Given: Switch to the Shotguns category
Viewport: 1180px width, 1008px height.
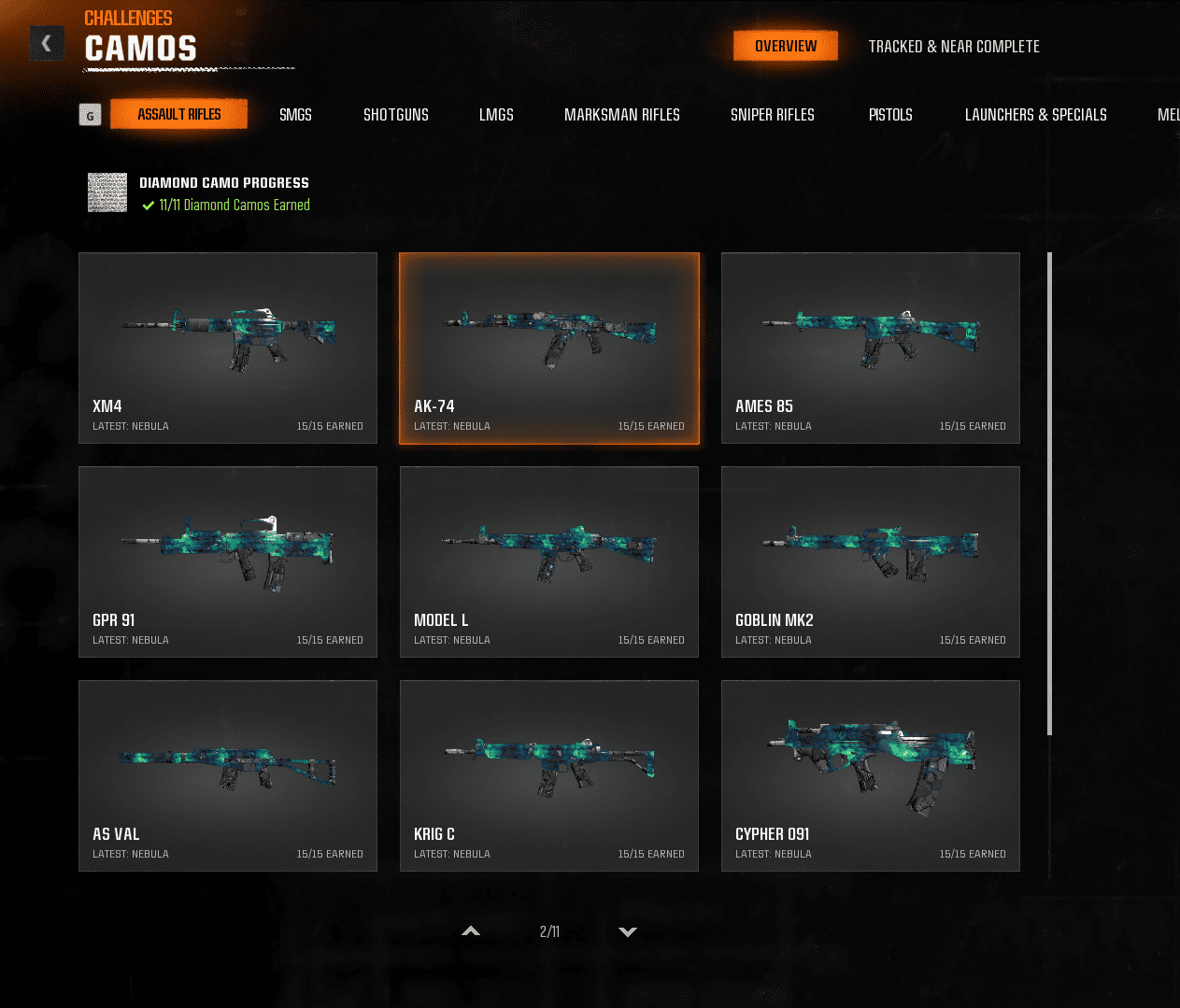Looking at the screenshot, I should click(x=395, y=115).
